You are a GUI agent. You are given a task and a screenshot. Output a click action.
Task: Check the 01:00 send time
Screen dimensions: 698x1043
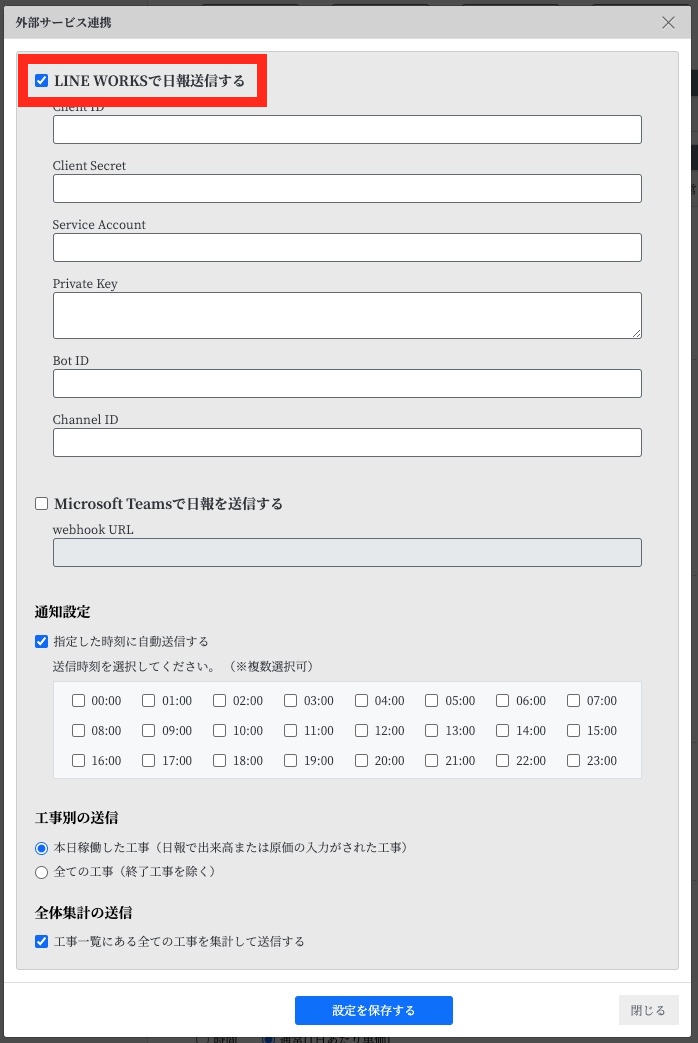click(x=148, y=700)
